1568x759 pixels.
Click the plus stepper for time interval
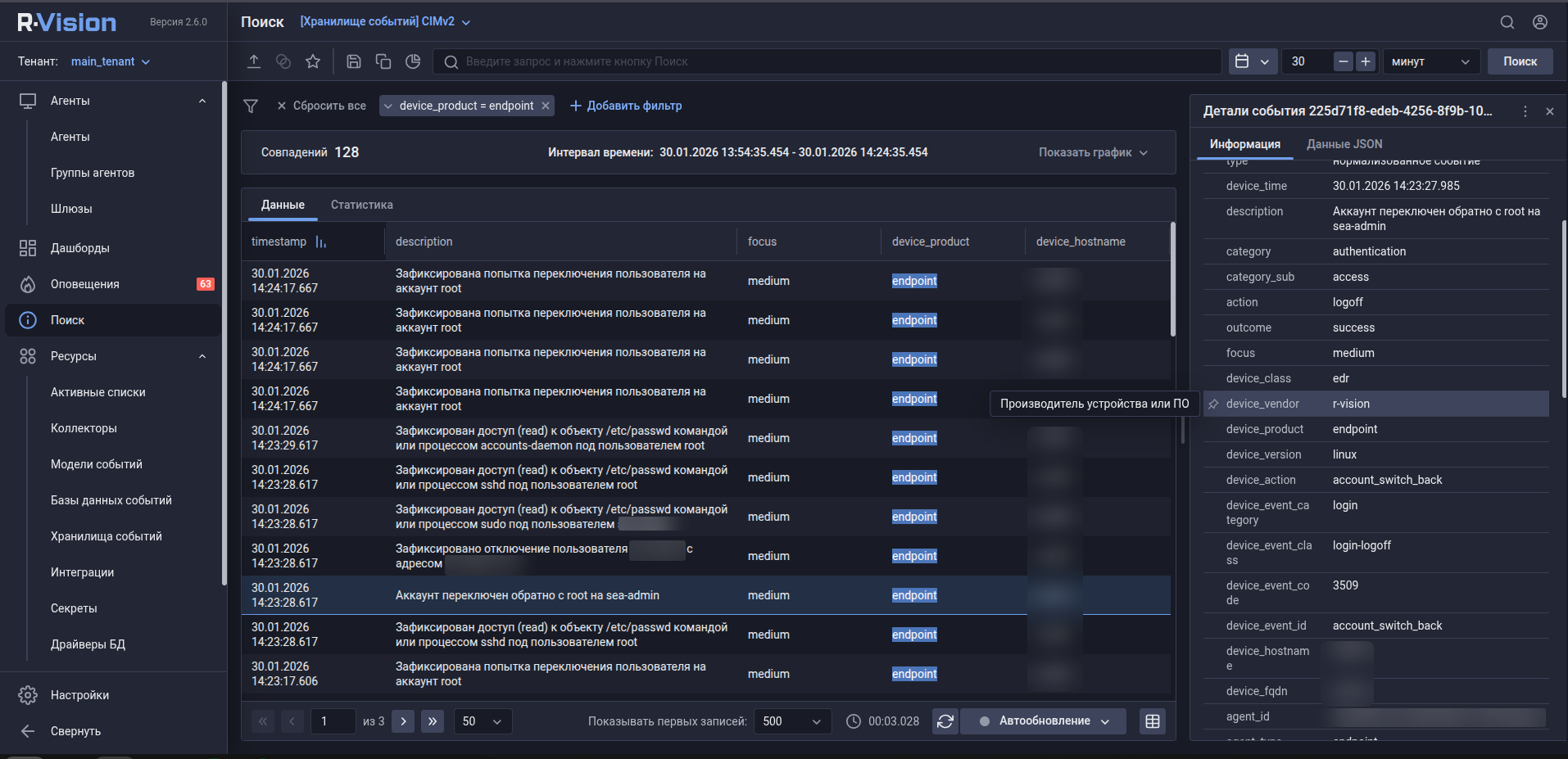click(1366, 61)
